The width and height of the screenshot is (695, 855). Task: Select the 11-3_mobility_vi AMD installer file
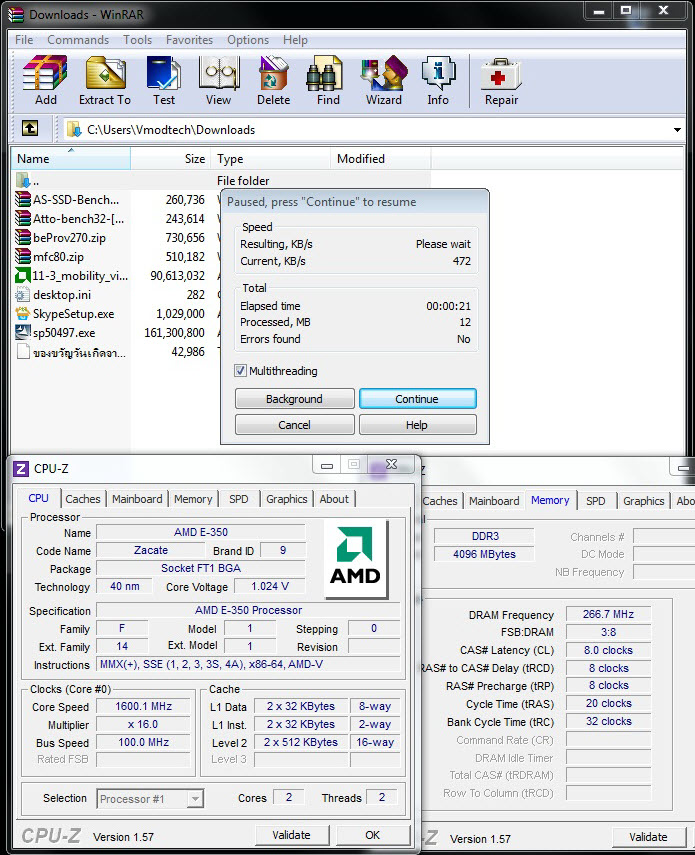(71, 275)
